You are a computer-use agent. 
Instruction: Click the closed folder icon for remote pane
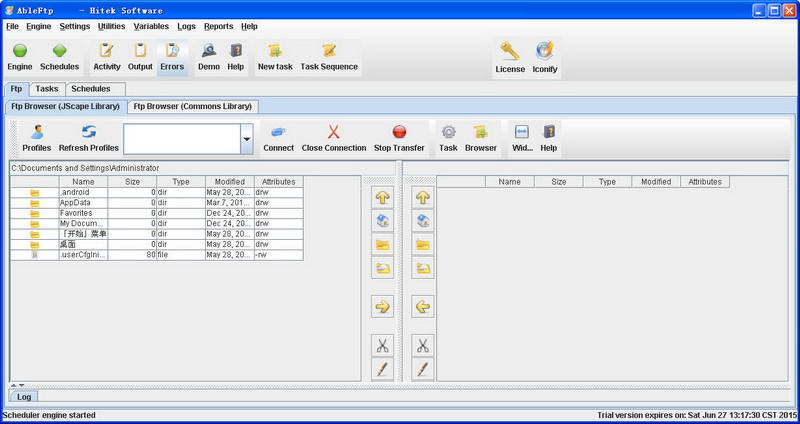422,244
